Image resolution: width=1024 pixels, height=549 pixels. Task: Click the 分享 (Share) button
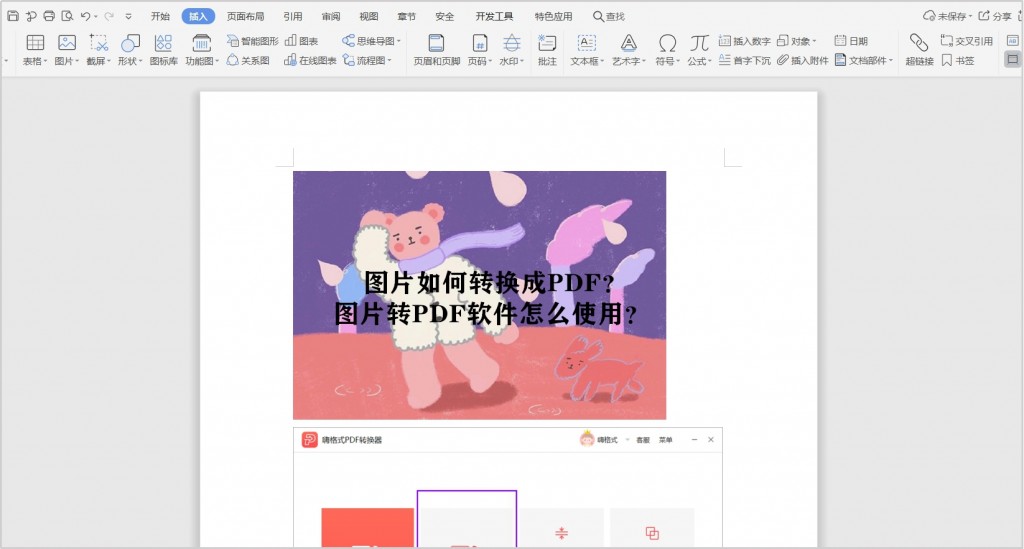[995, 16]
